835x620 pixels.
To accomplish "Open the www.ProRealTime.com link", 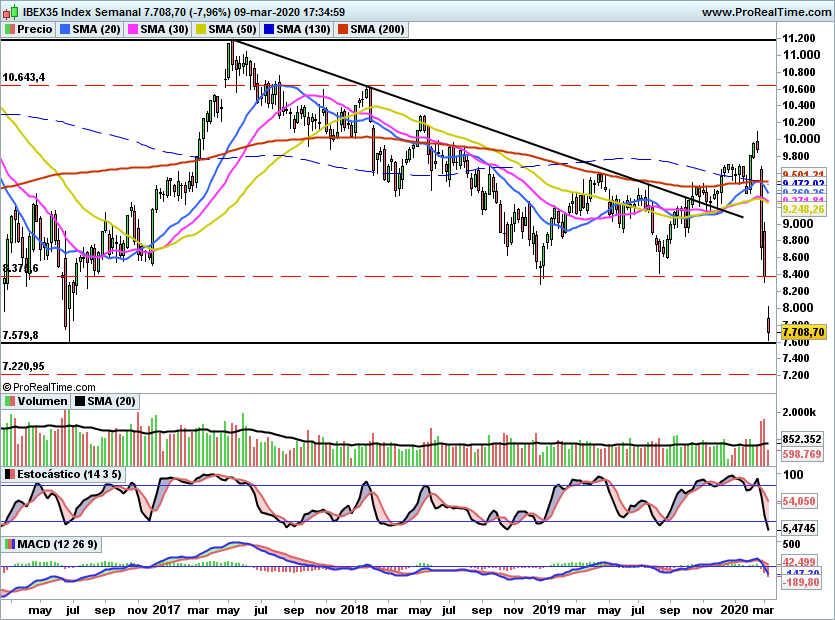I will point(767,12).
